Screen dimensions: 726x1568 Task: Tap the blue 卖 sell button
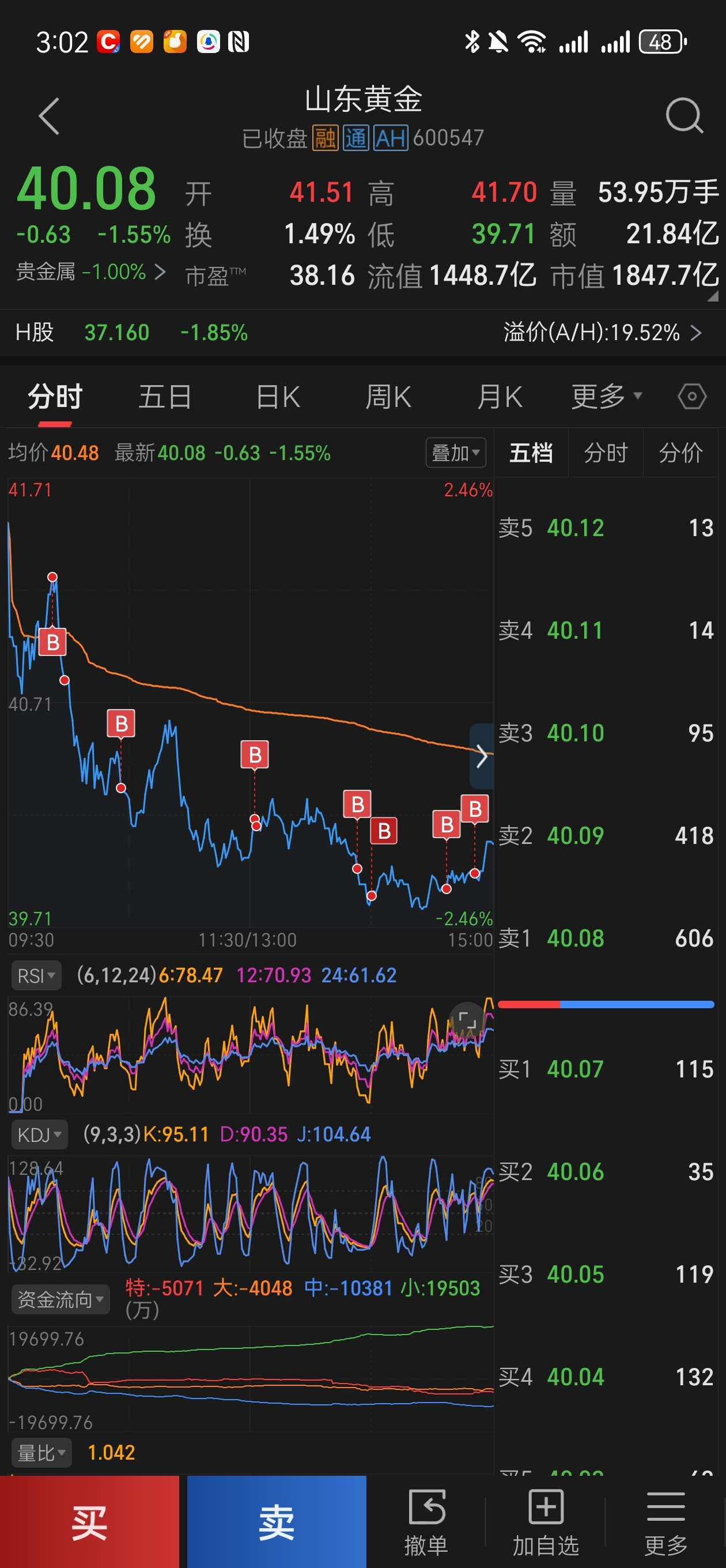click(277, 1522)
